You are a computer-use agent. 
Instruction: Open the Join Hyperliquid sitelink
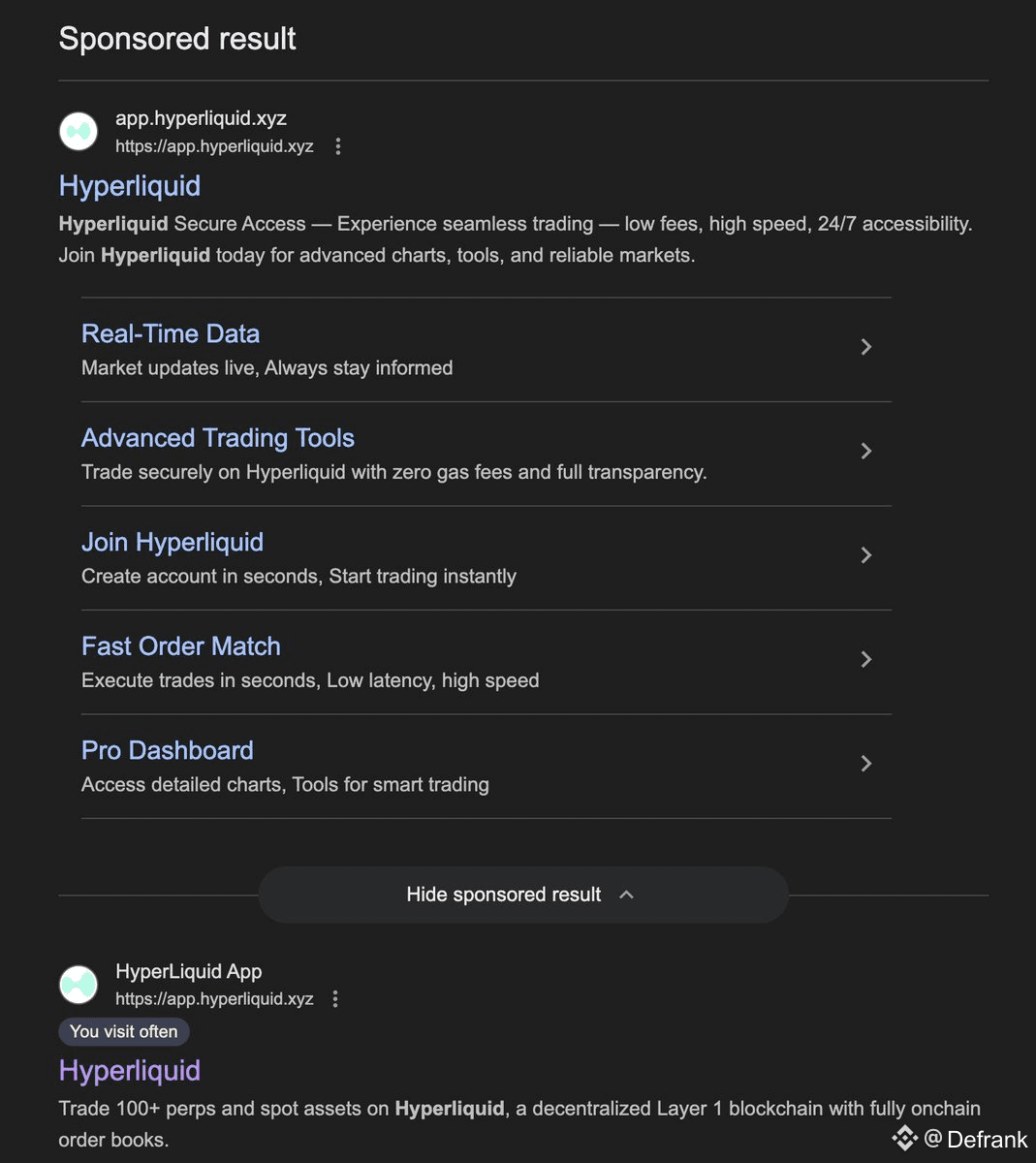click(173, 543)
